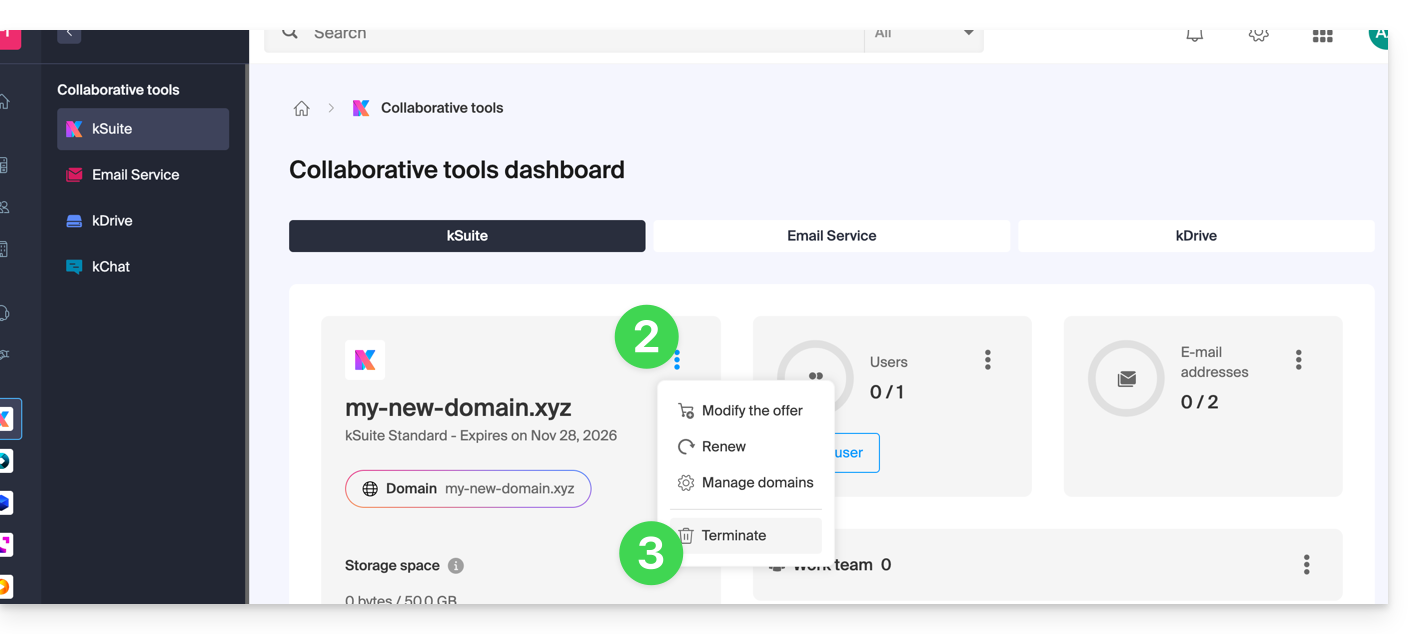The width and height of the screenshot is (1418, 634).
Task: Click the storage space info icon
Action: point(456,566)
